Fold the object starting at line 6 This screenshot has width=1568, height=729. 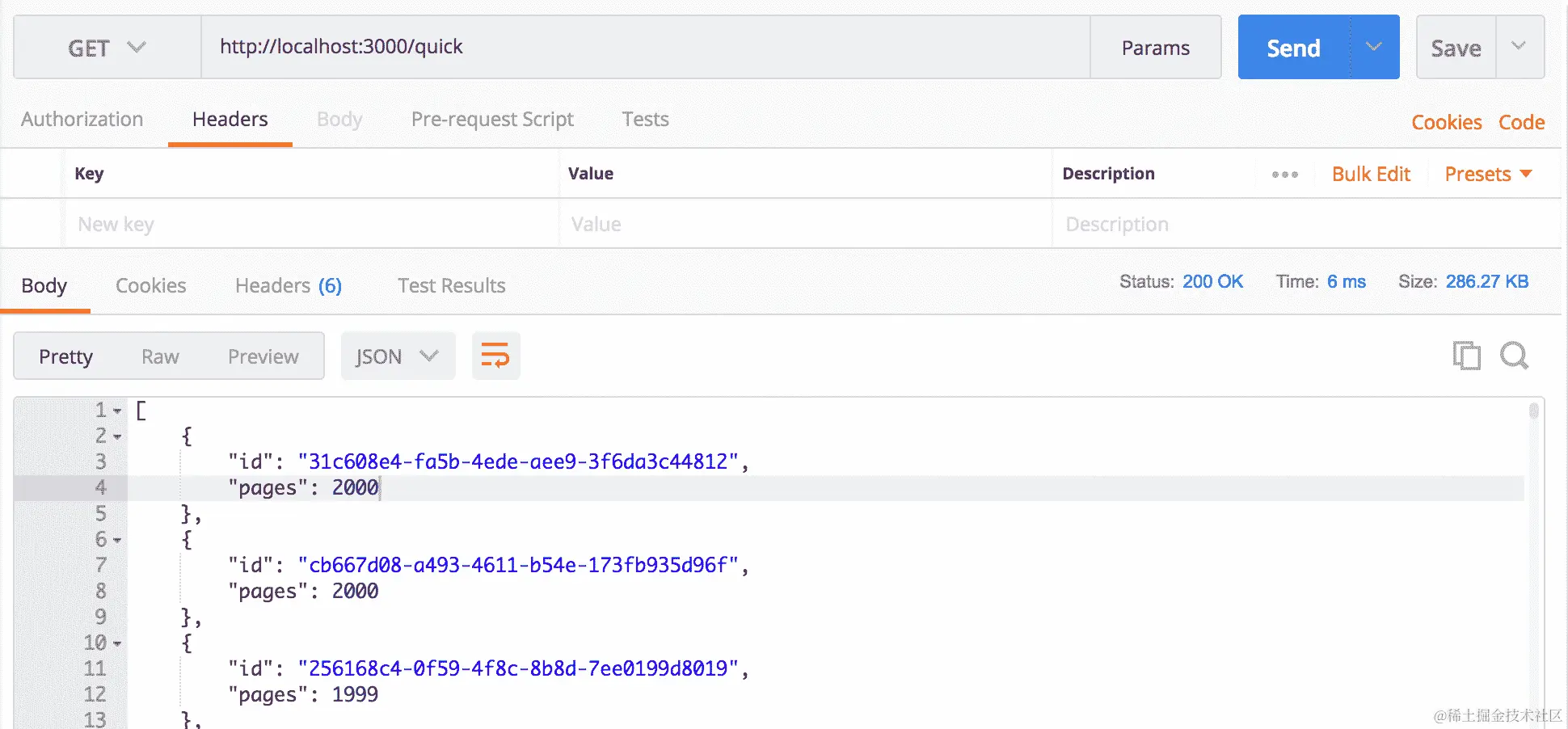pyautogui.click(x=117, y=541)
